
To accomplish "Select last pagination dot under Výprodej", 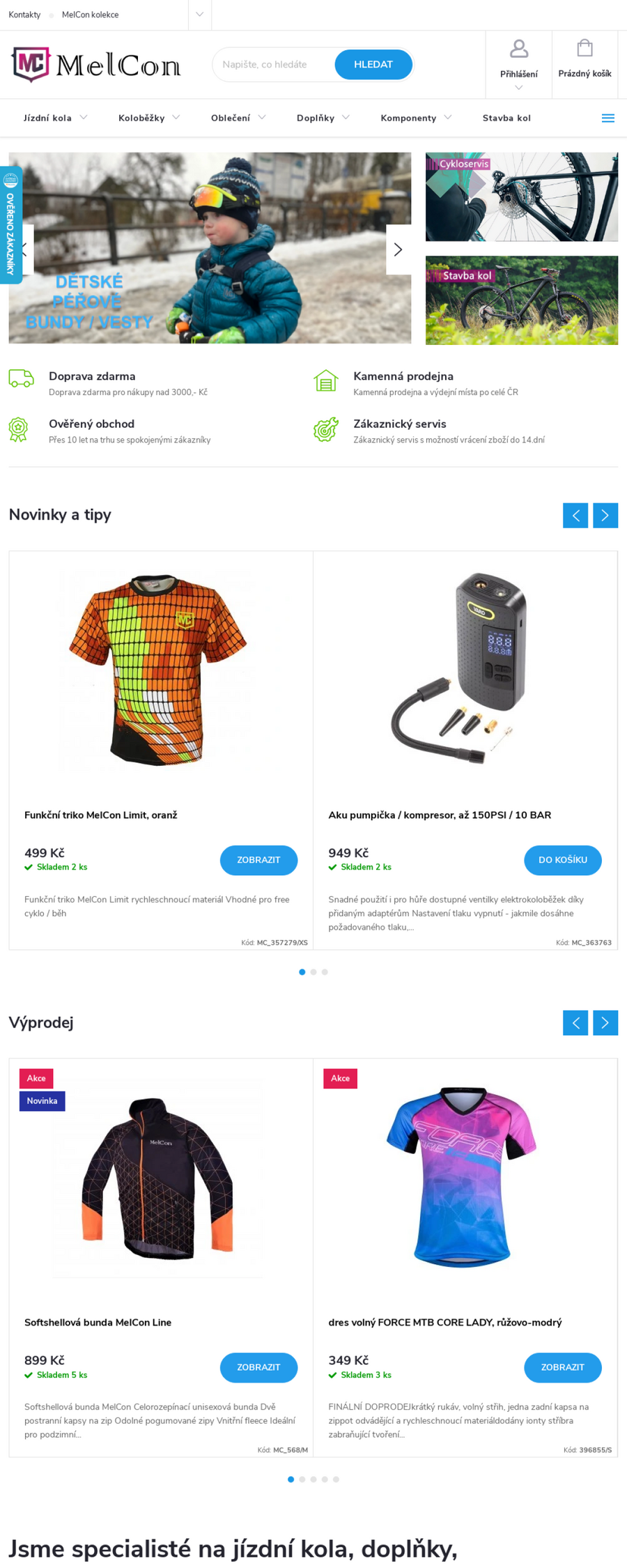I will [x=336, y=1479].
